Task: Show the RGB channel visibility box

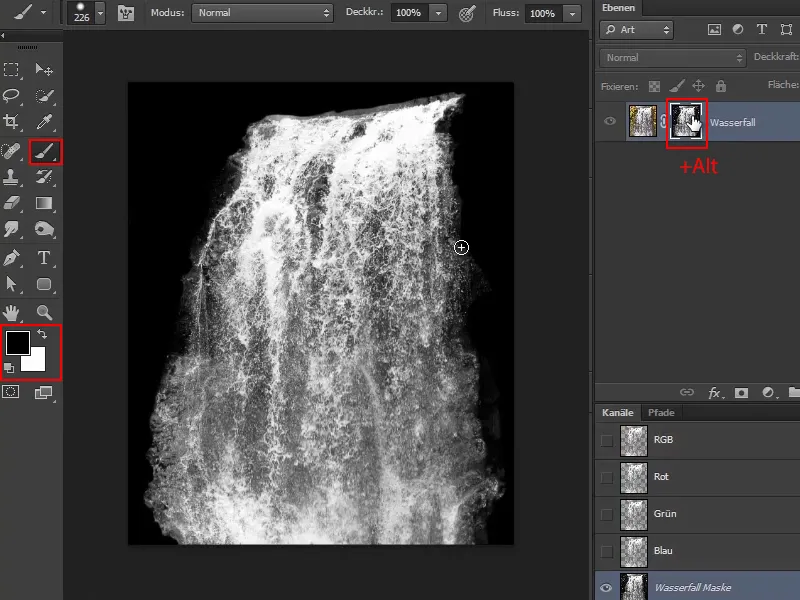Action: 607,440
